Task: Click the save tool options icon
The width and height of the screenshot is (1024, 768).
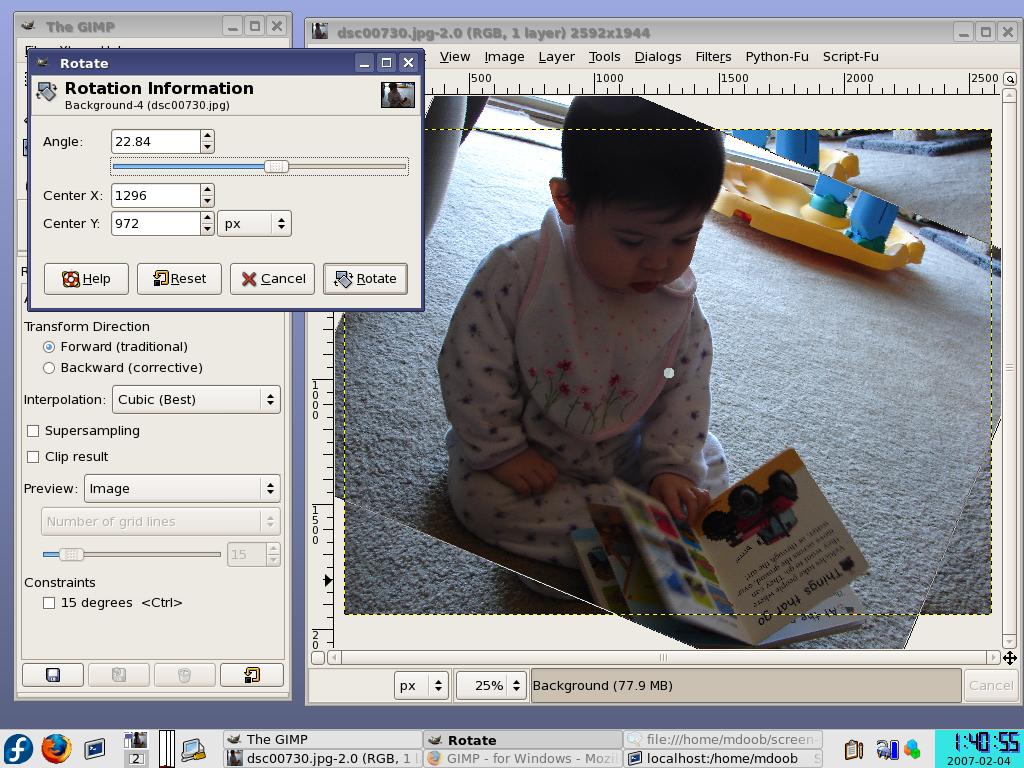Action: tap(53, 675)
